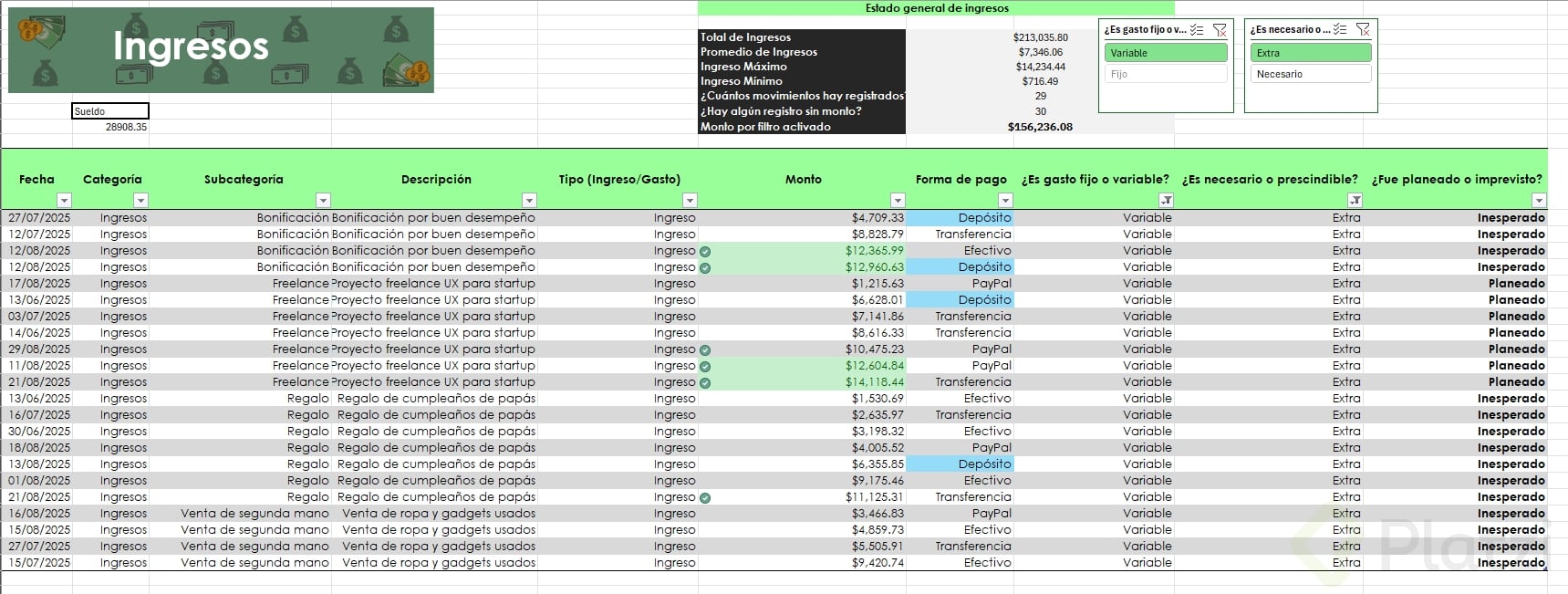Viewport: 1568px width, 594px height.
Task: Click the date cell 17/08/2025
Action: tap(37, 284)
